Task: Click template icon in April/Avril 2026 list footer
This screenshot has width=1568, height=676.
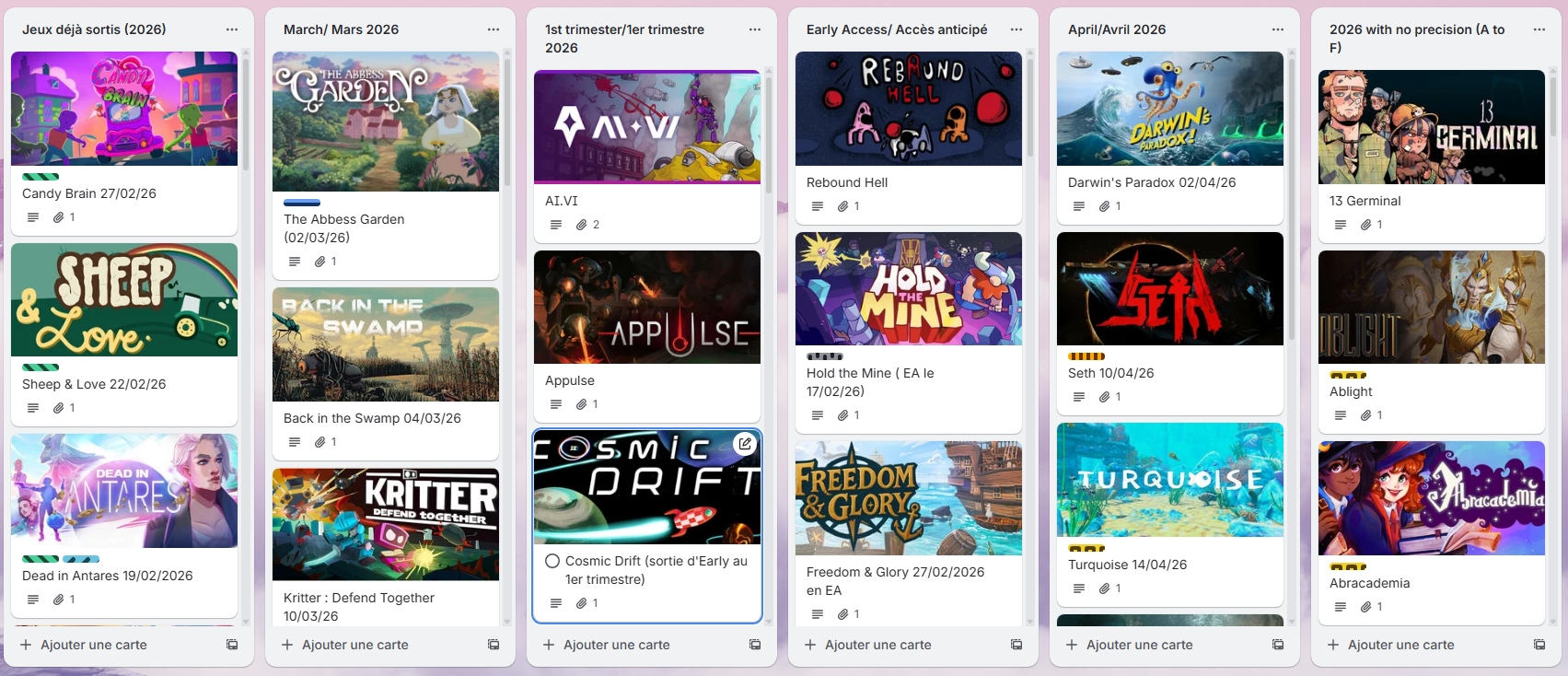Action: (1278, 645)
